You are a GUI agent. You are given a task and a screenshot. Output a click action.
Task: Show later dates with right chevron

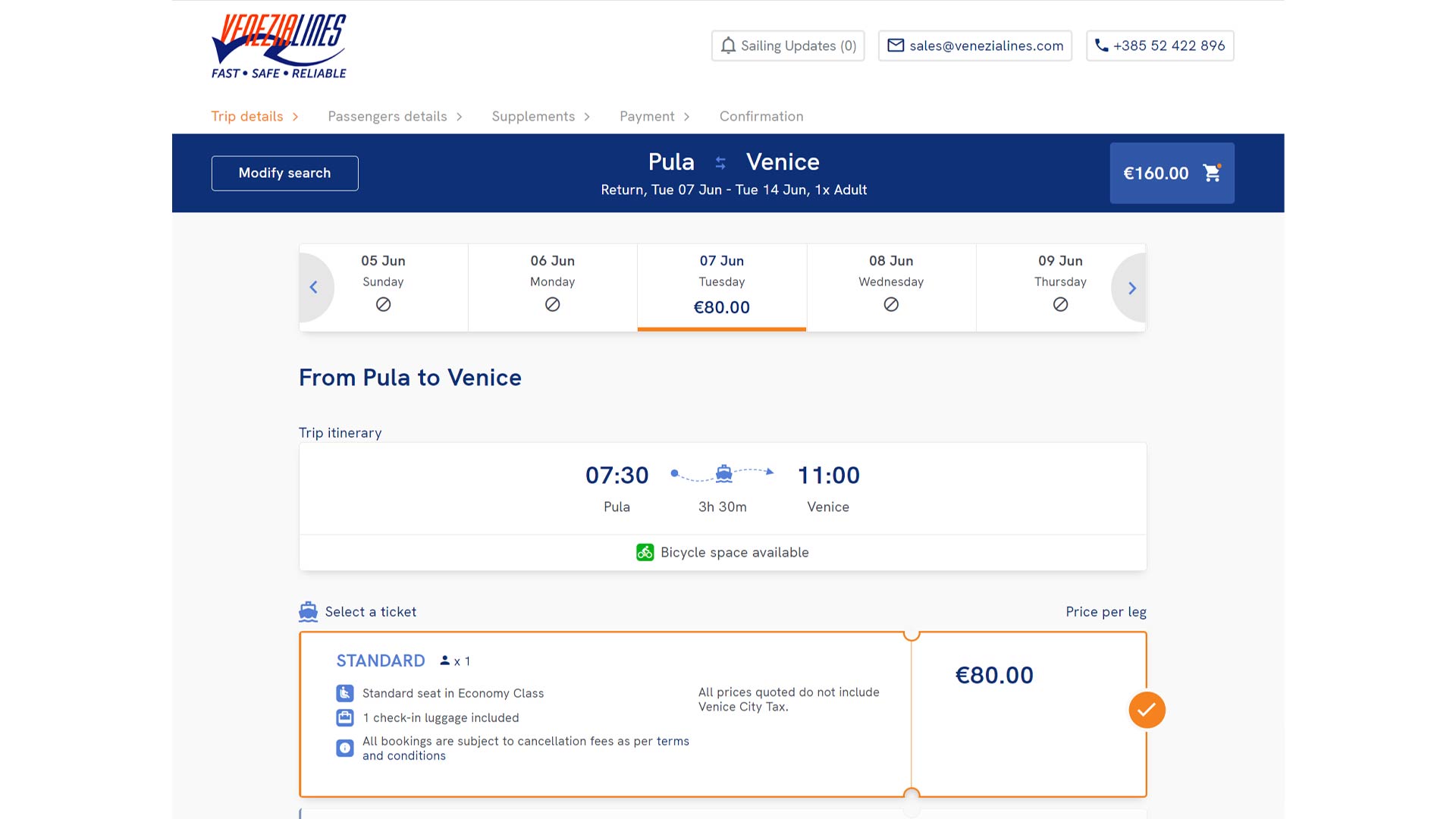tap(1131, 288)
